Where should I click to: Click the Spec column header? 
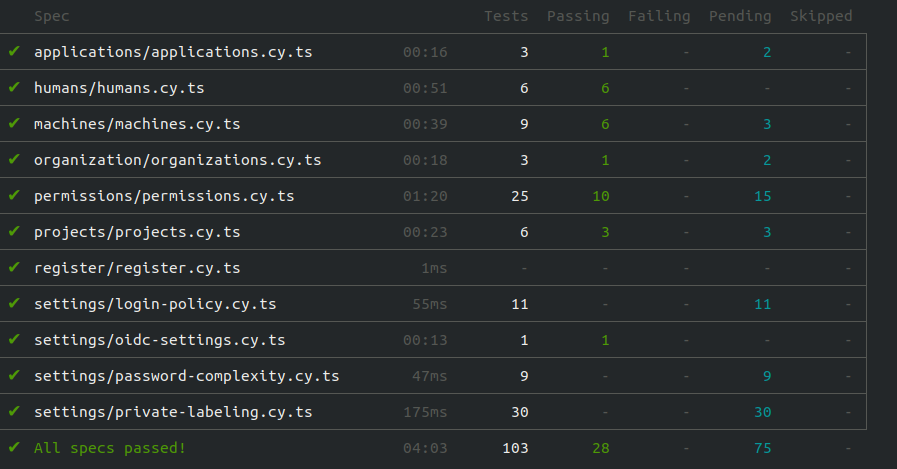(x=52, y=16)
